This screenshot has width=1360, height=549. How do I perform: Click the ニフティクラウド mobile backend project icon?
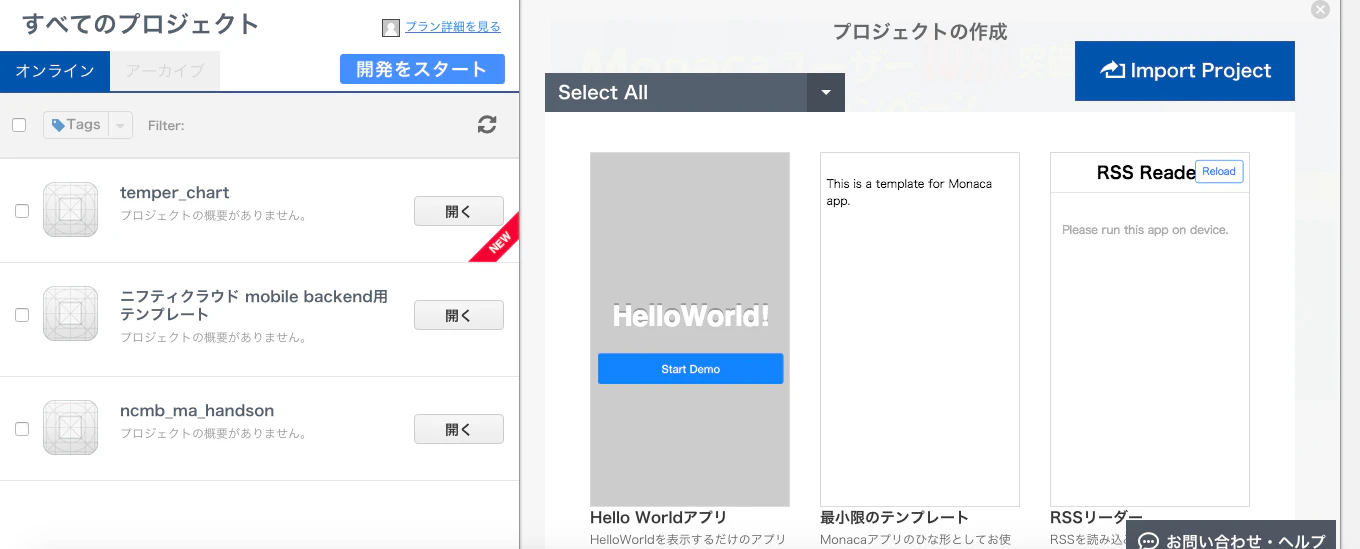(70, 314)
